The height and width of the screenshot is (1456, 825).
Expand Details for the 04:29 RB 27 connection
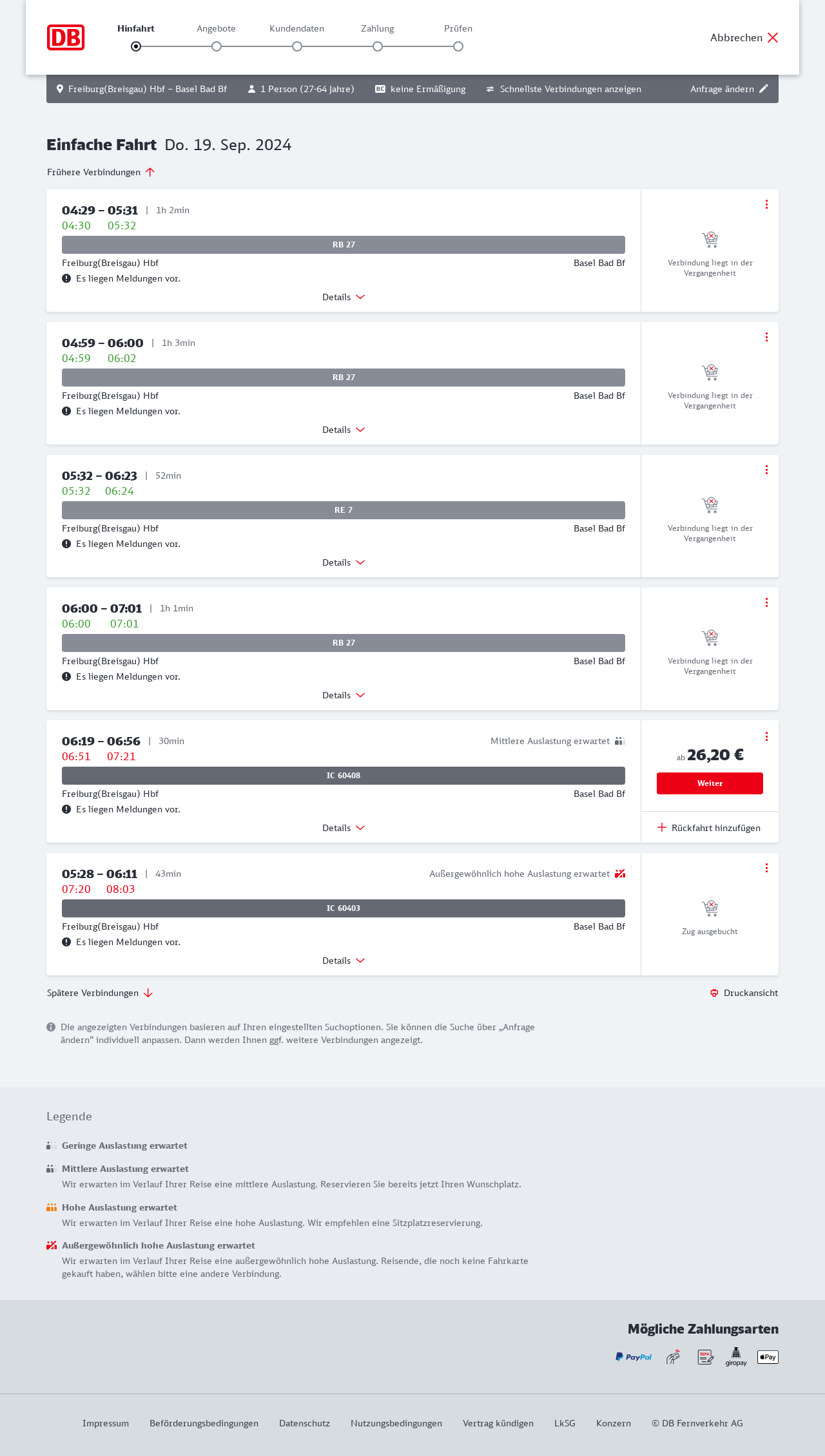pos(344,297)
